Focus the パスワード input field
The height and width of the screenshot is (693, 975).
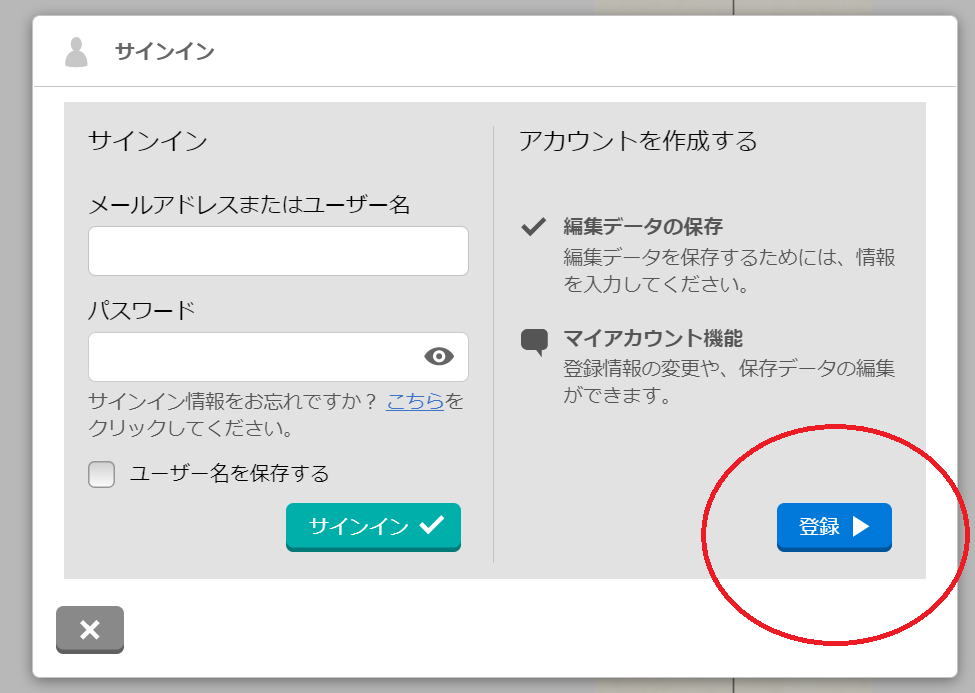coord(278,356)
